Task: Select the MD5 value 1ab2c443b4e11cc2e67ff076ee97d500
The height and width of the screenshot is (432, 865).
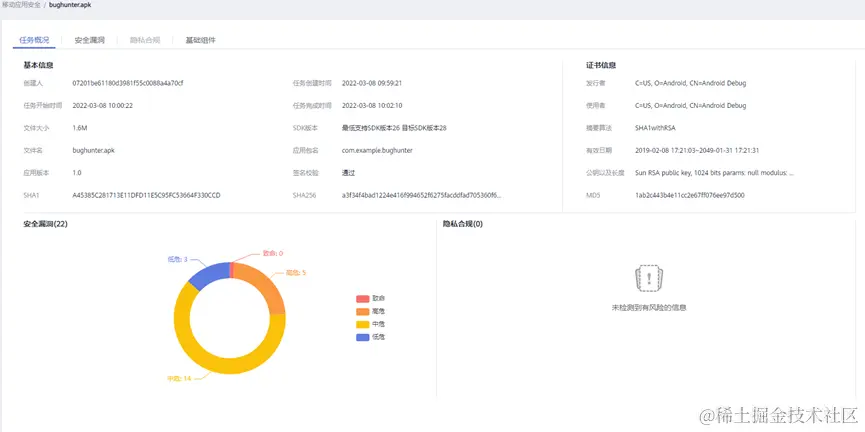Action: pyautogui.click(x=690, y=195)
